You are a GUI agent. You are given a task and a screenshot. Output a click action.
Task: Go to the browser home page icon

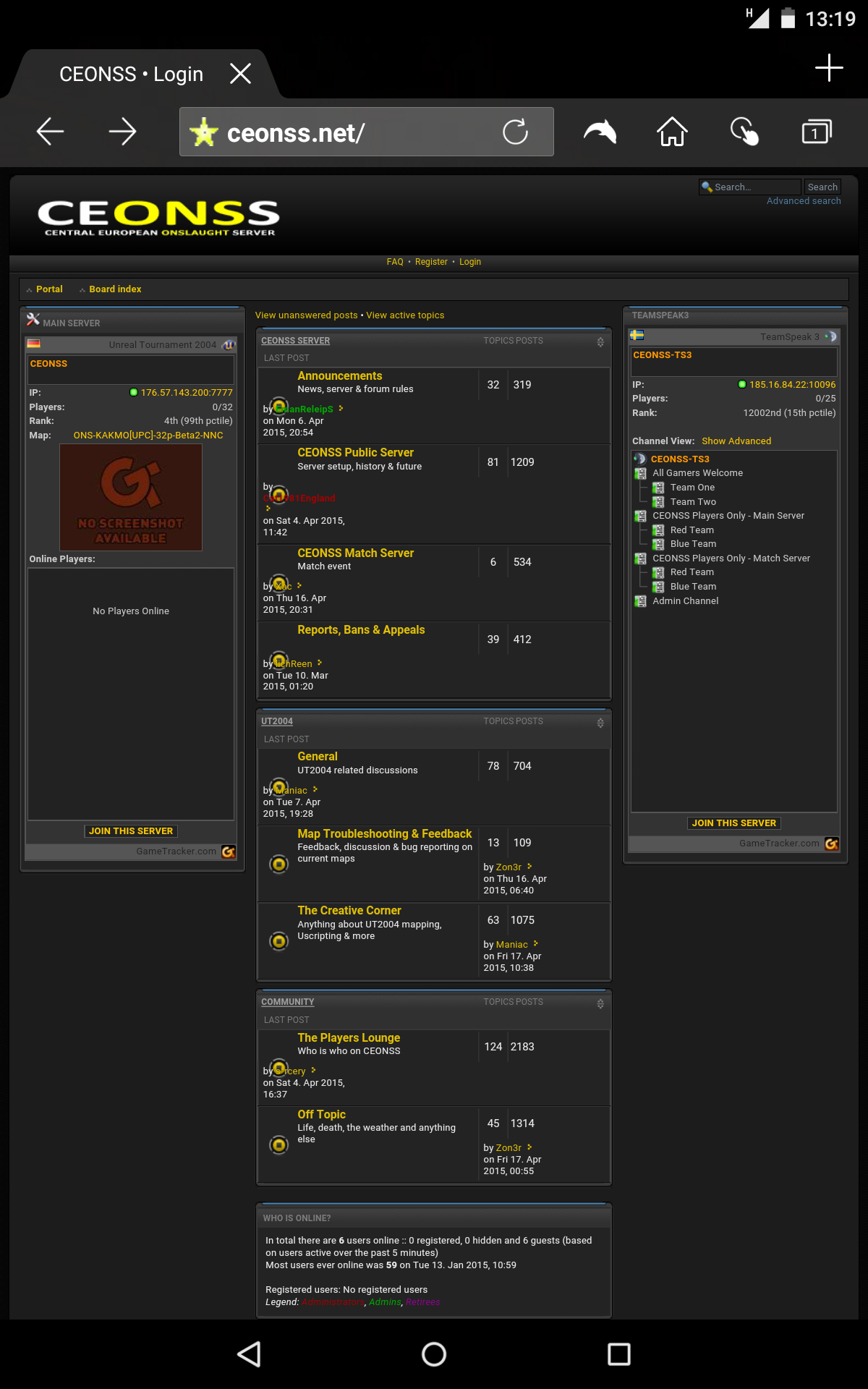click(672, 132)
